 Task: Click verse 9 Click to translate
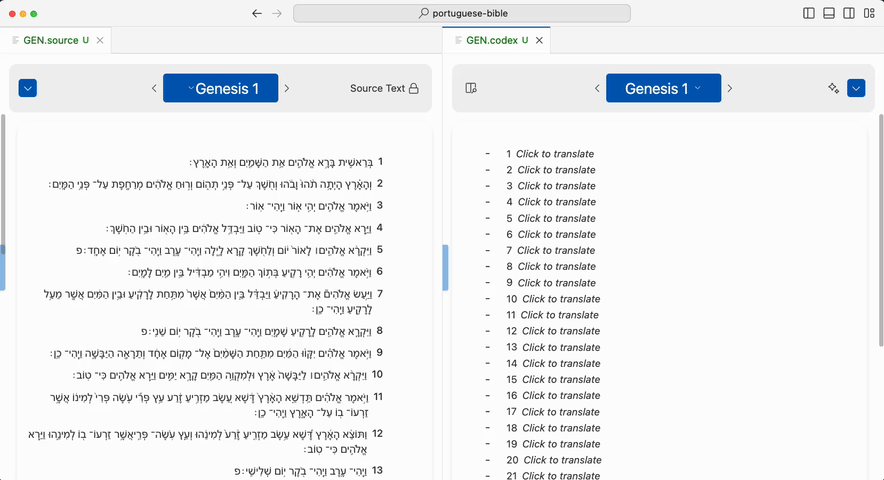point(556,283)
